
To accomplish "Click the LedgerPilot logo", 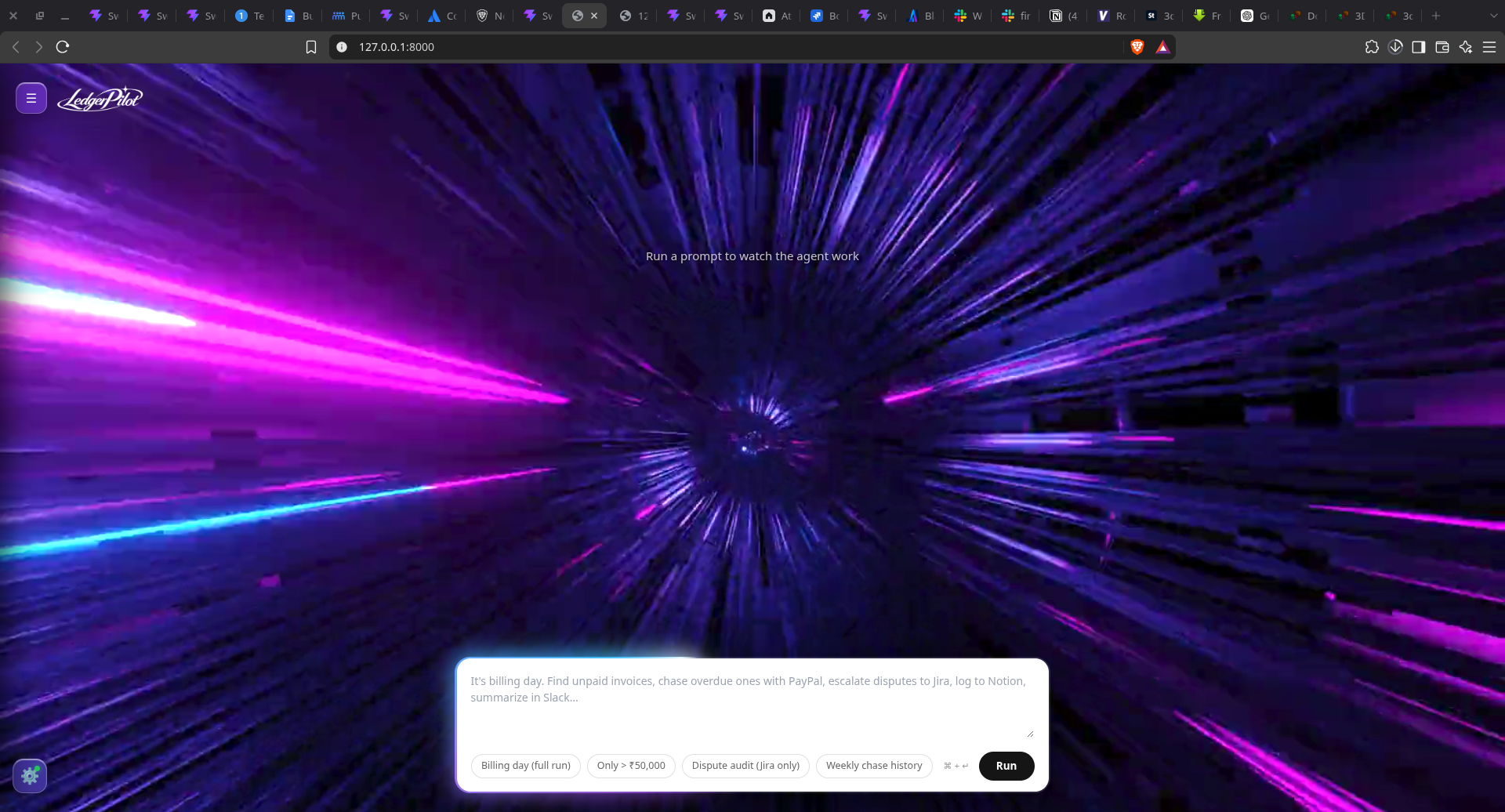I will pos(100,99).
